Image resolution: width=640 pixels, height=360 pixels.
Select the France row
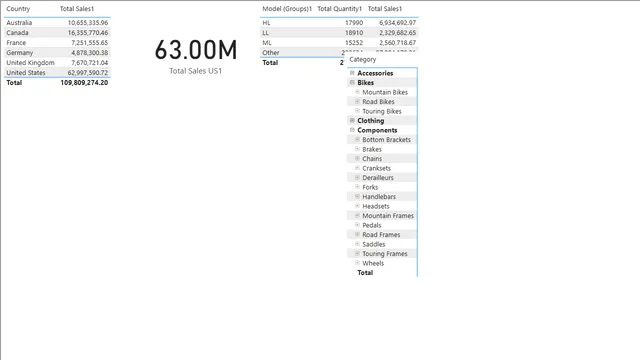point(57,43)
